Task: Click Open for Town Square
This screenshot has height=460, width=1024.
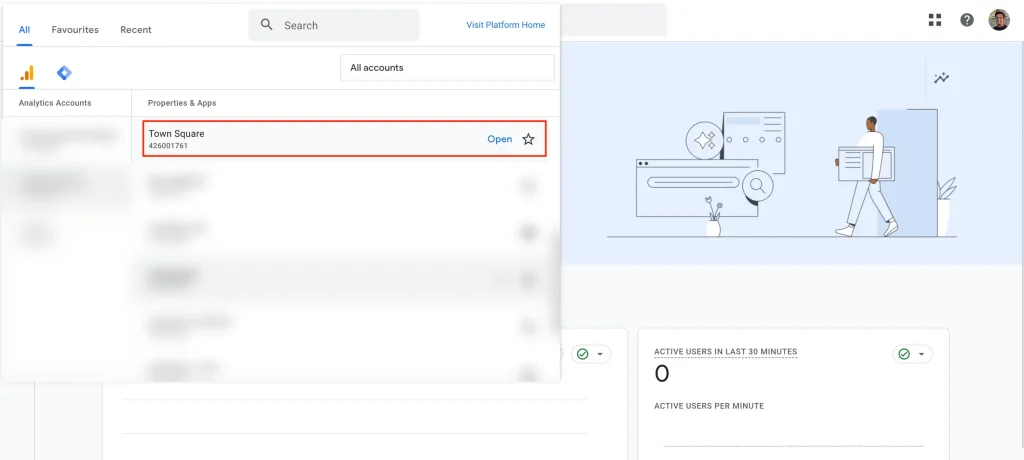Action: pos(500,139)
